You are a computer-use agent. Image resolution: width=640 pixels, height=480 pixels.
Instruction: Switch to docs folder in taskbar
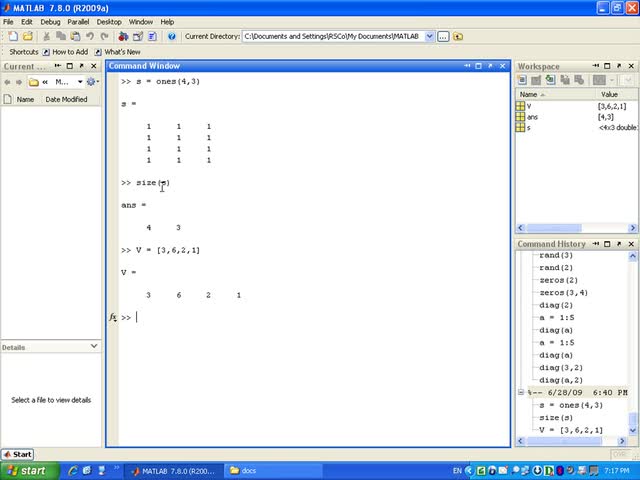tap(273, 471)
